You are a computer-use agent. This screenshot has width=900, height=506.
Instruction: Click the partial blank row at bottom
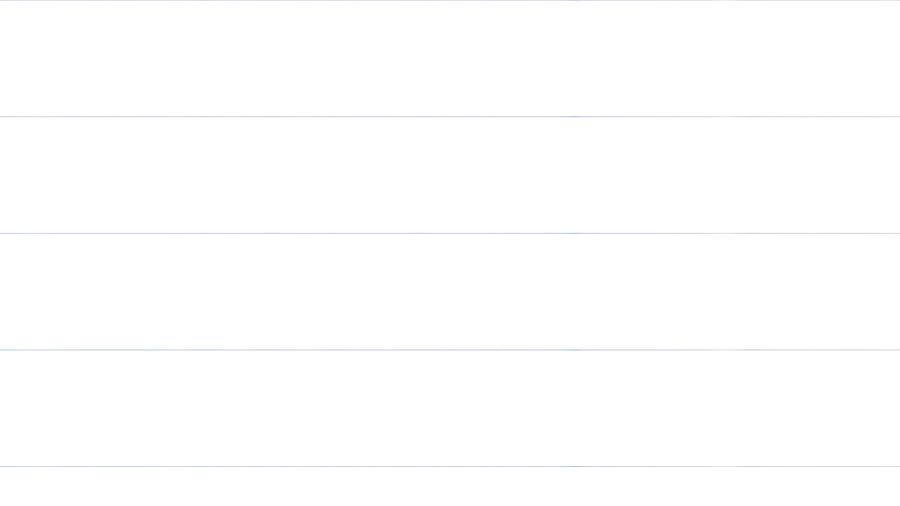coord(450,487)
